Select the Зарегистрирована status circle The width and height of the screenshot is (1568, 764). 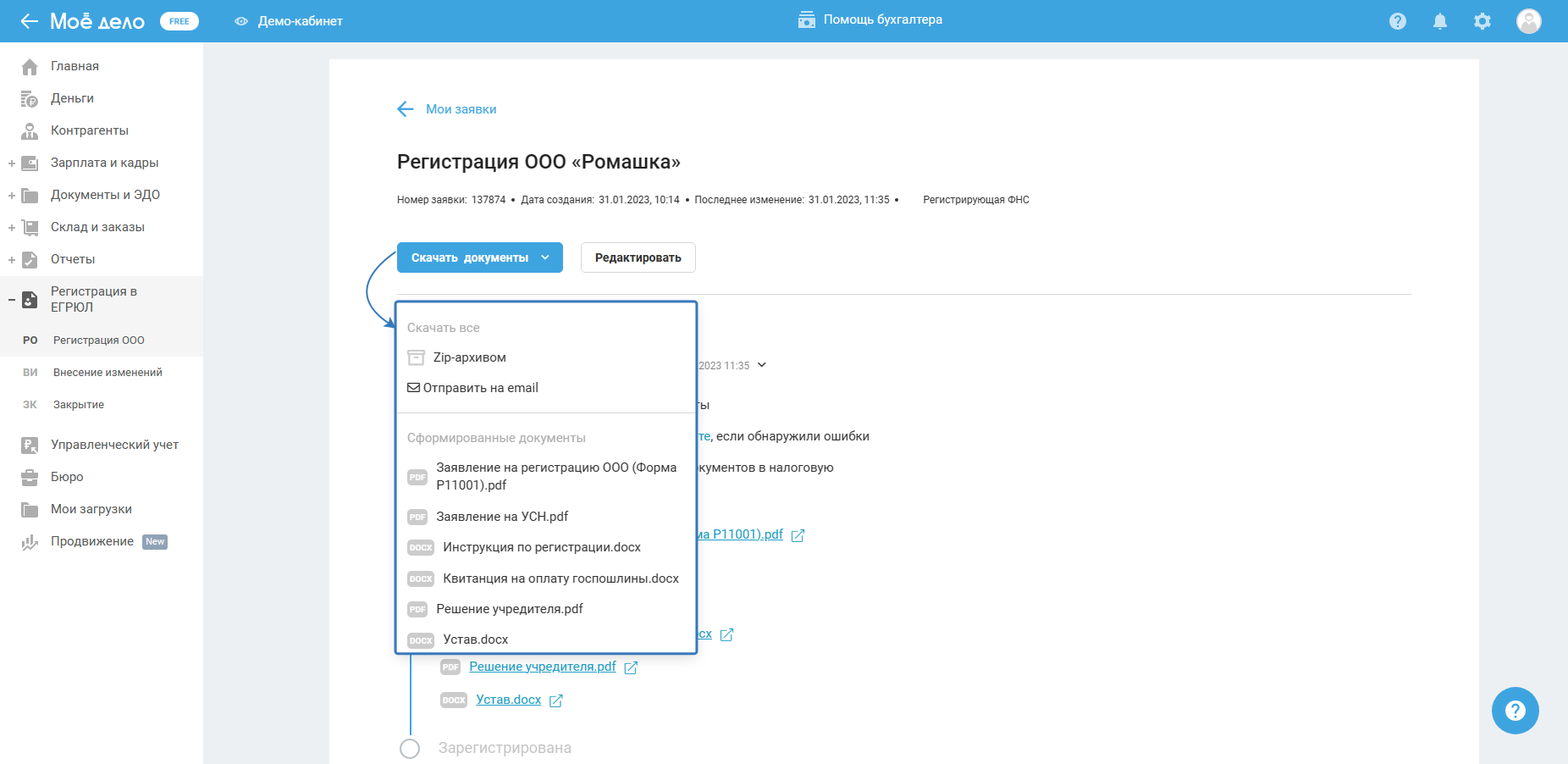pos(410,748)
